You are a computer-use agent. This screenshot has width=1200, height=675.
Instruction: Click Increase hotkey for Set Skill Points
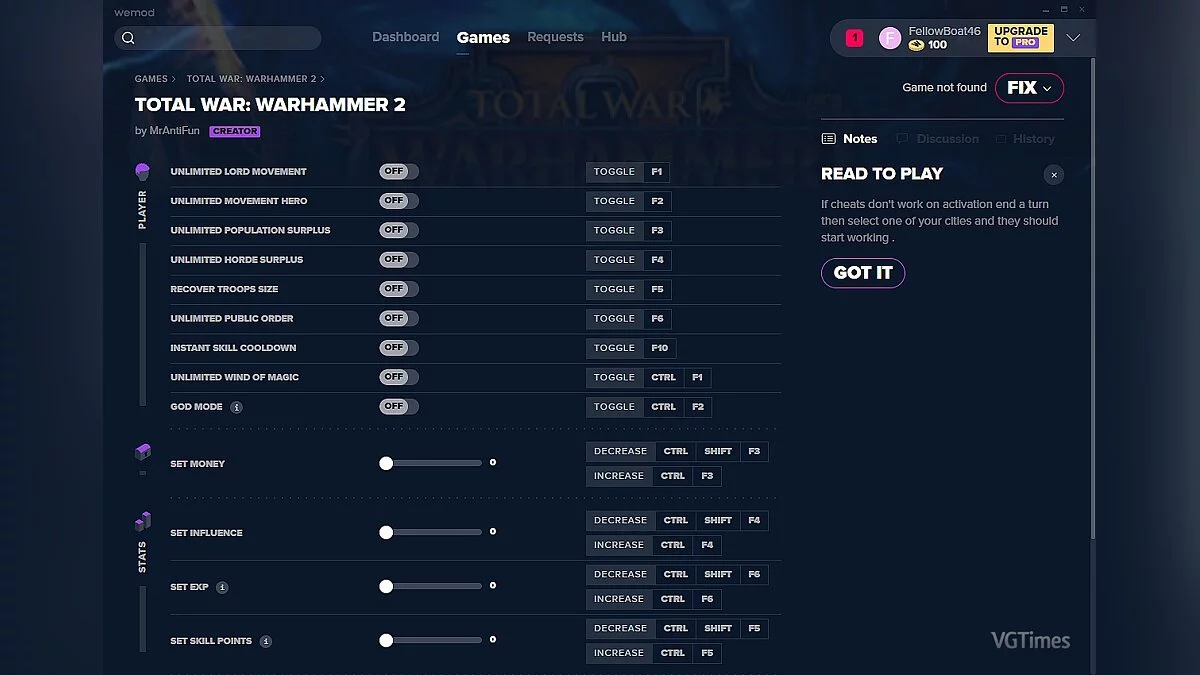[619, 653]
